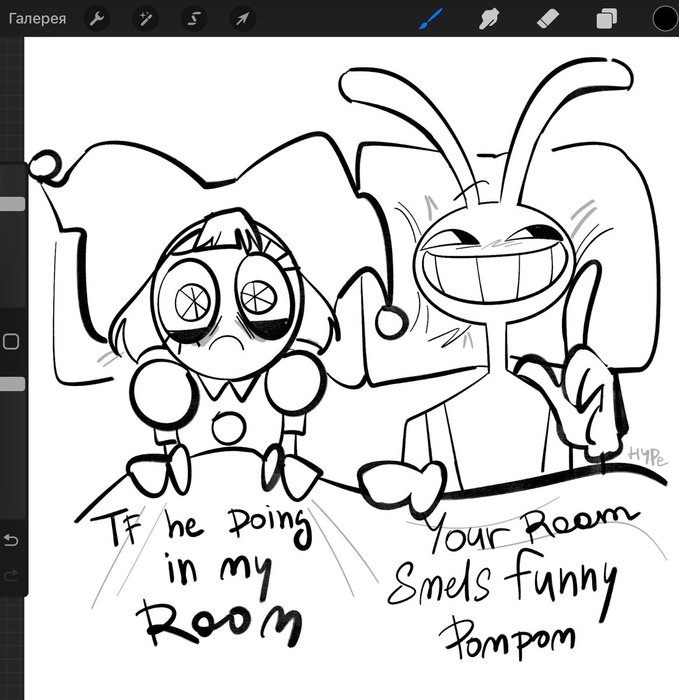Open the Adjustments magic wand menu
Image resolution: width=679 pixels, height=700 pixels.
pos(146,19)
